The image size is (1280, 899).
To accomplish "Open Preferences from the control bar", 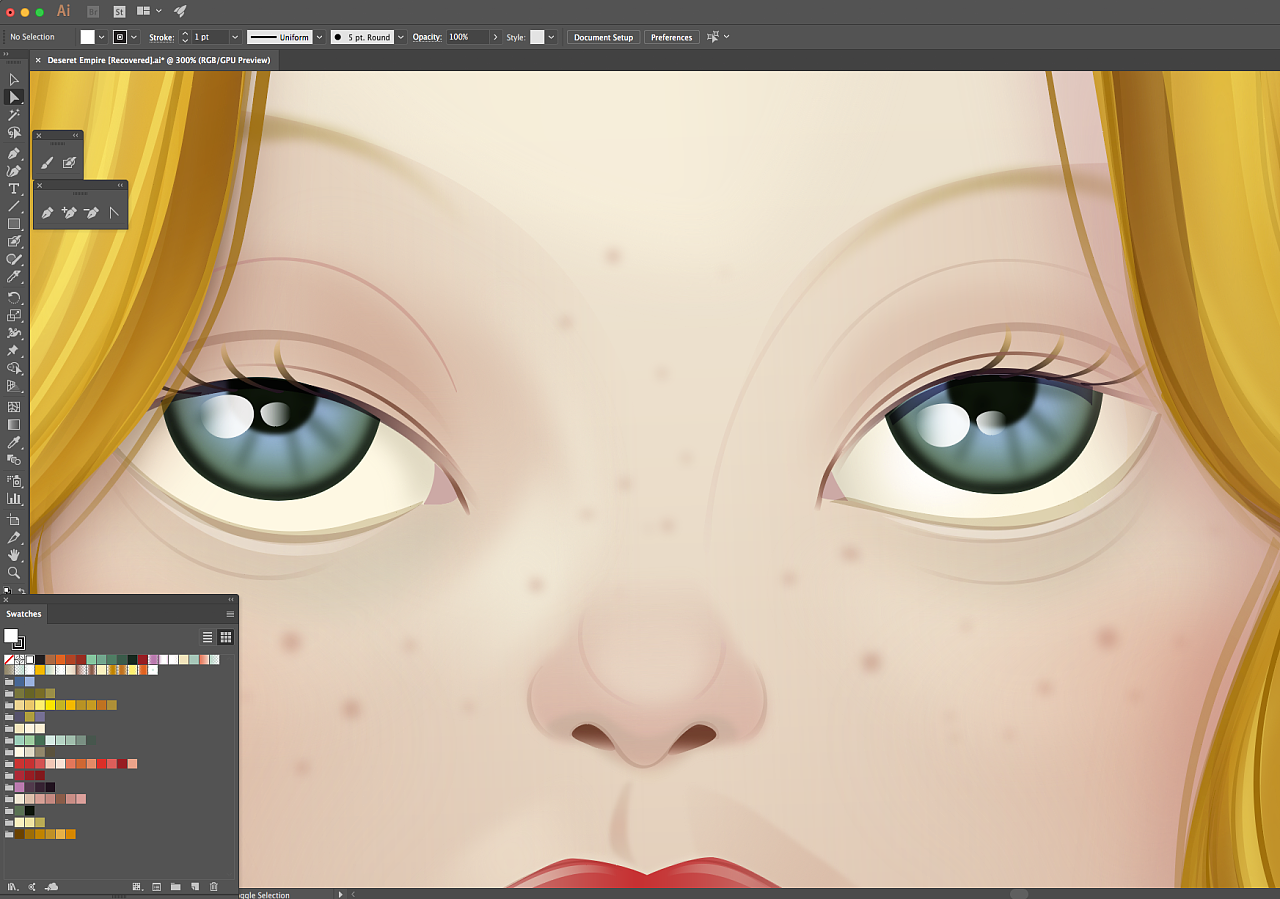I will coord(671,37).
